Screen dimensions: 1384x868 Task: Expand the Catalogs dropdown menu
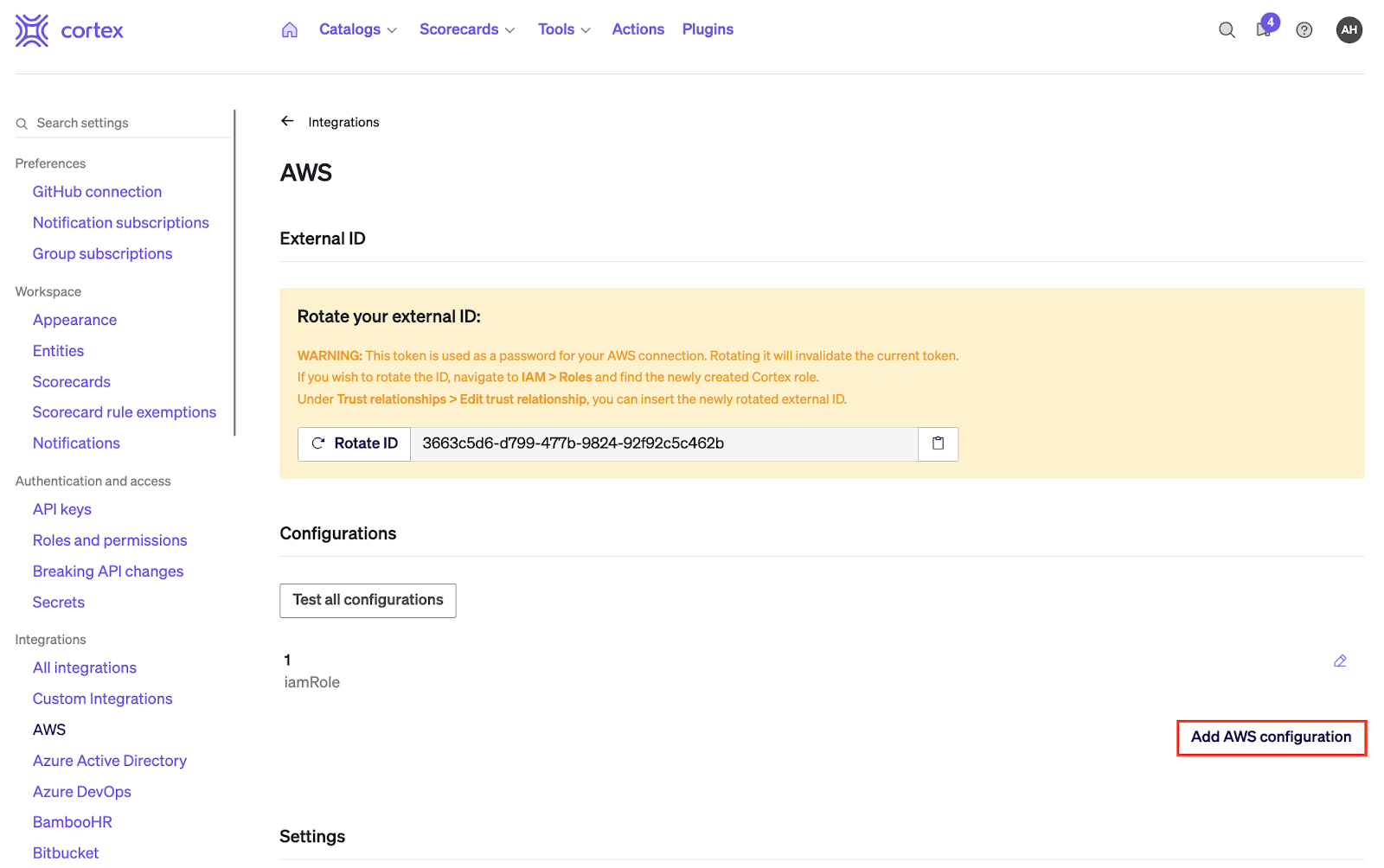pos(358,29)
